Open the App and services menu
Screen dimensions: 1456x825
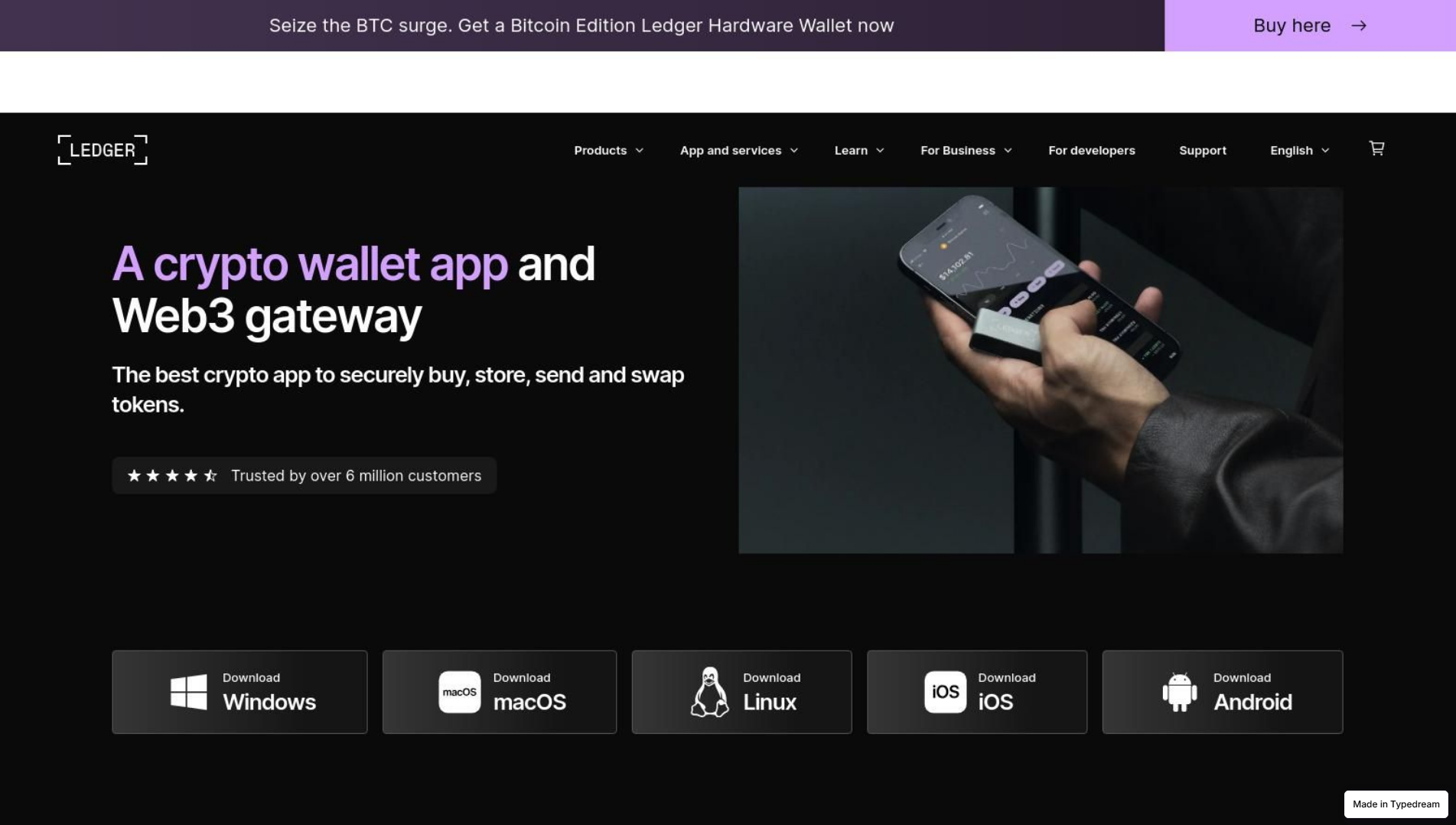pyautogui.click(x=730, y=151)
